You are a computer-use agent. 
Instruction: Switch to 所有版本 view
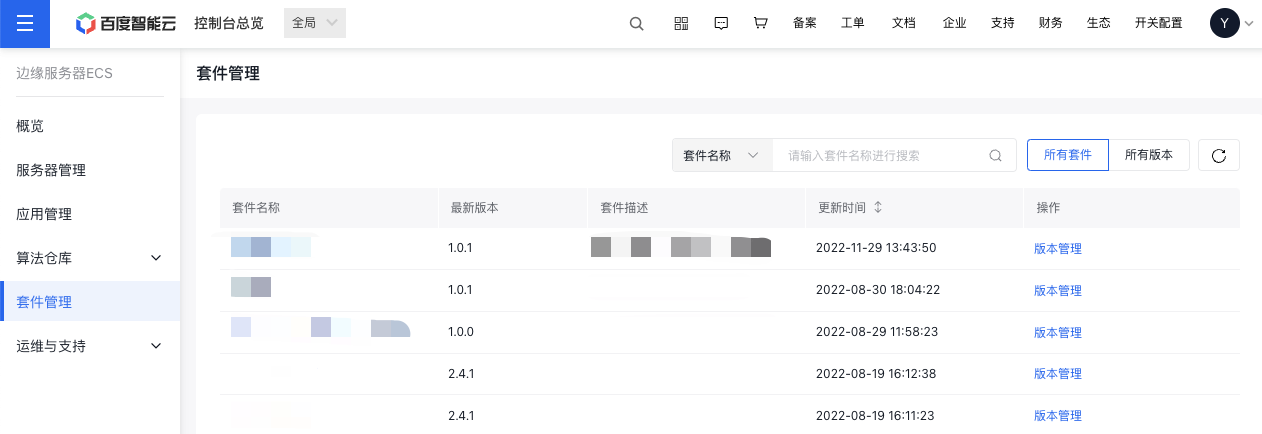1148,155
